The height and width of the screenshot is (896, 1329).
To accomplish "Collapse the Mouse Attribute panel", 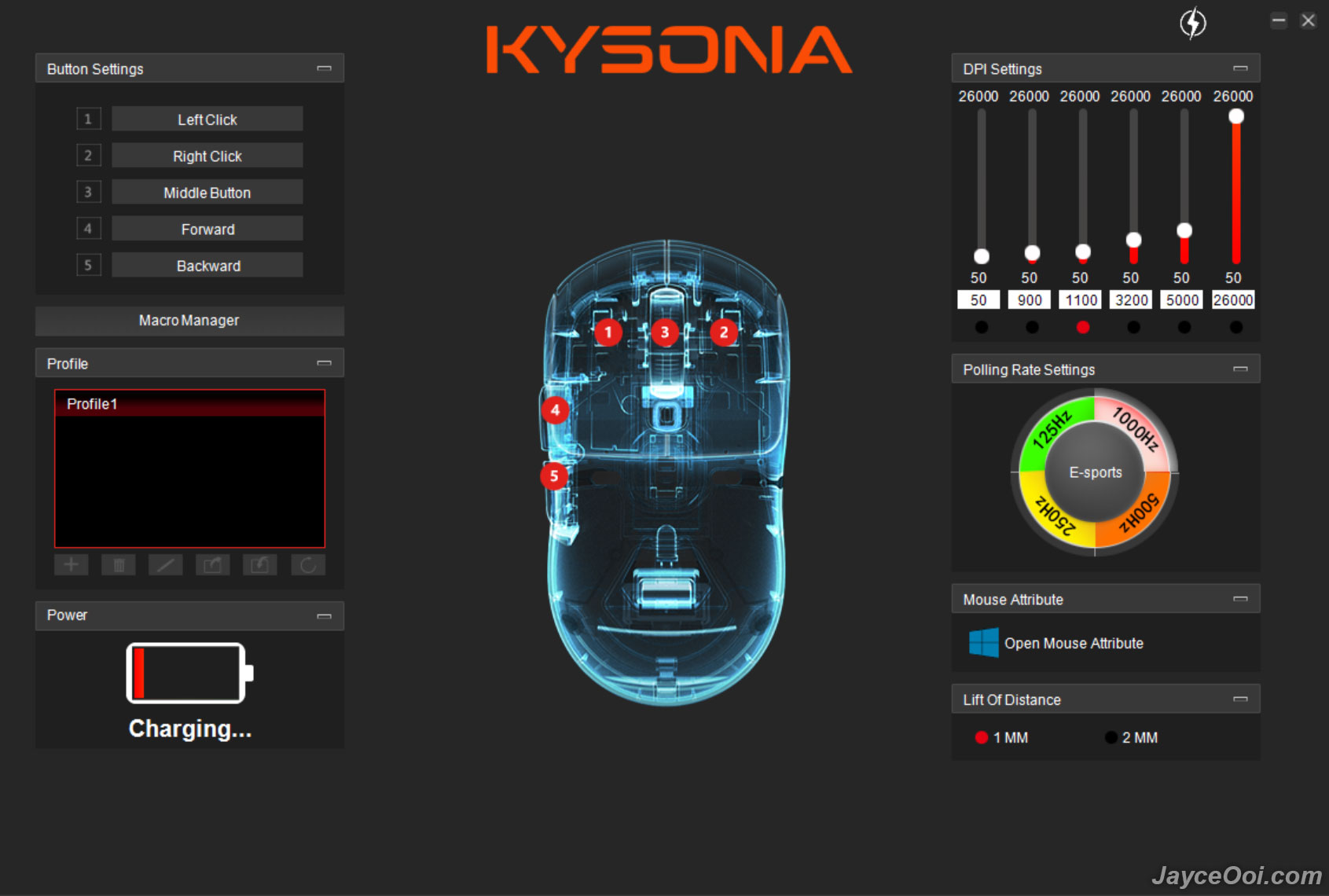I will click(1240, 599).
